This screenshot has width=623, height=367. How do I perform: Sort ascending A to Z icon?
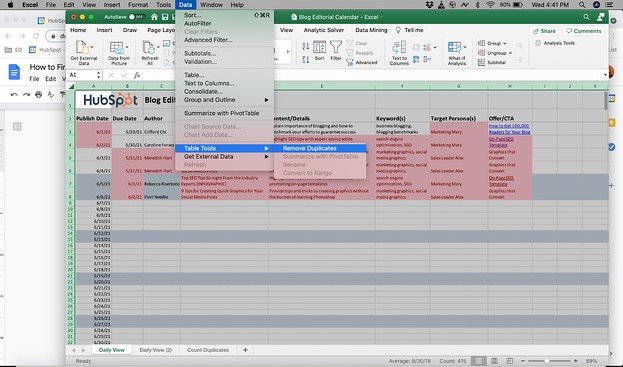coord(305,46)
